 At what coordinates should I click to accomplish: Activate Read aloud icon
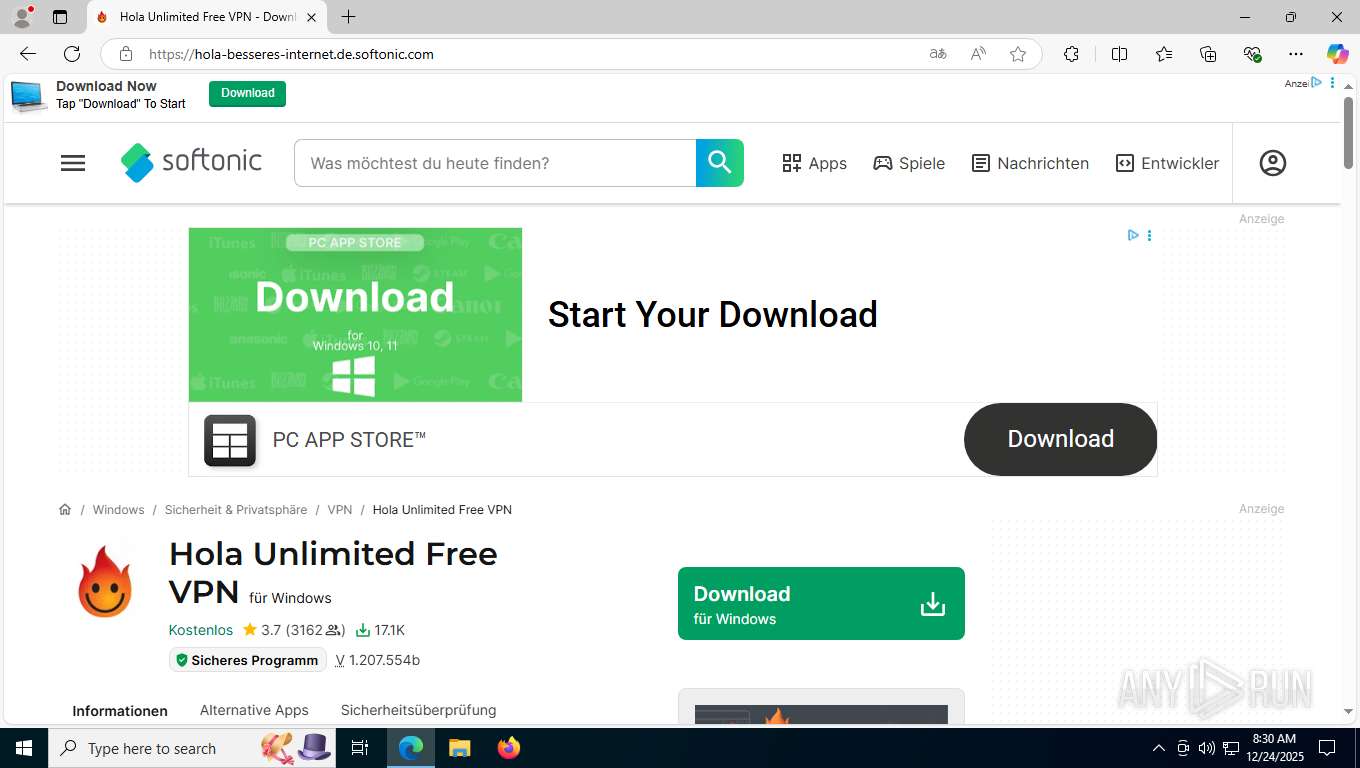pos(978,54)
